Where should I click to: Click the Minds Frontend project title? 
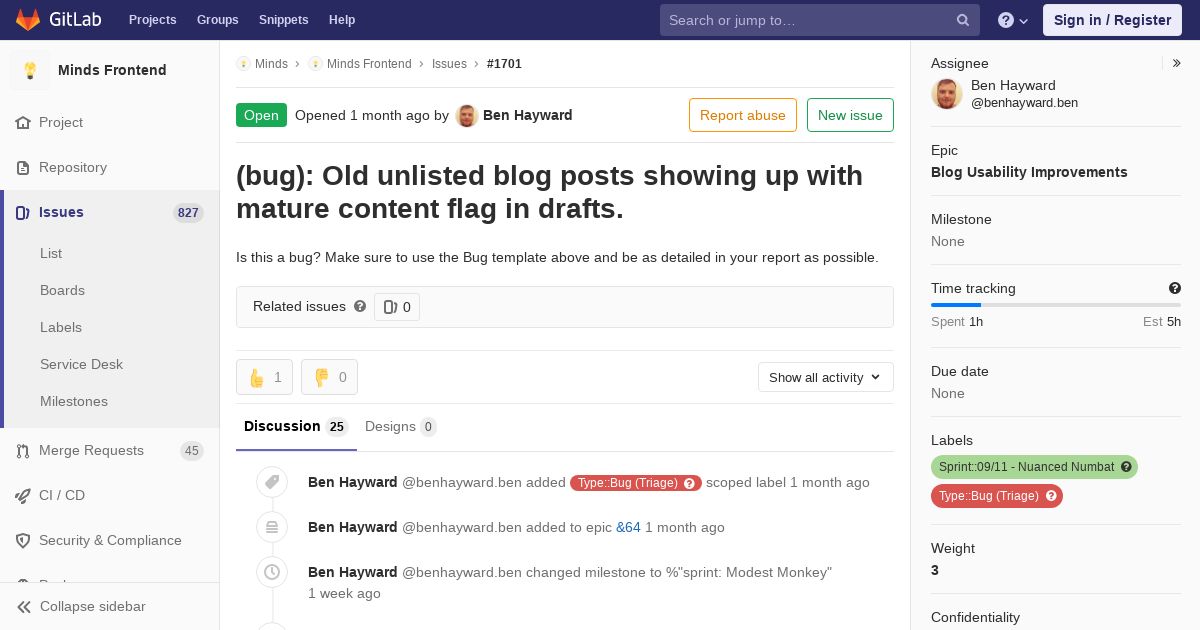112,70
